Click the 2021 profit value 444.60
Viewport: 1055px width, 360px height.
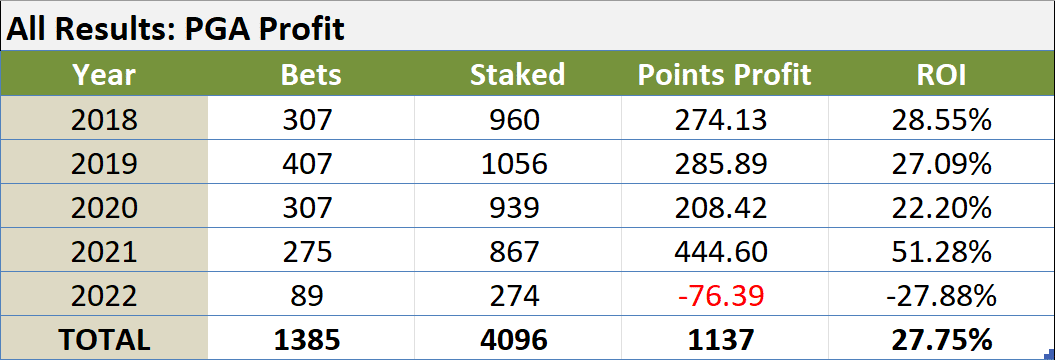(x=725, y=251)
